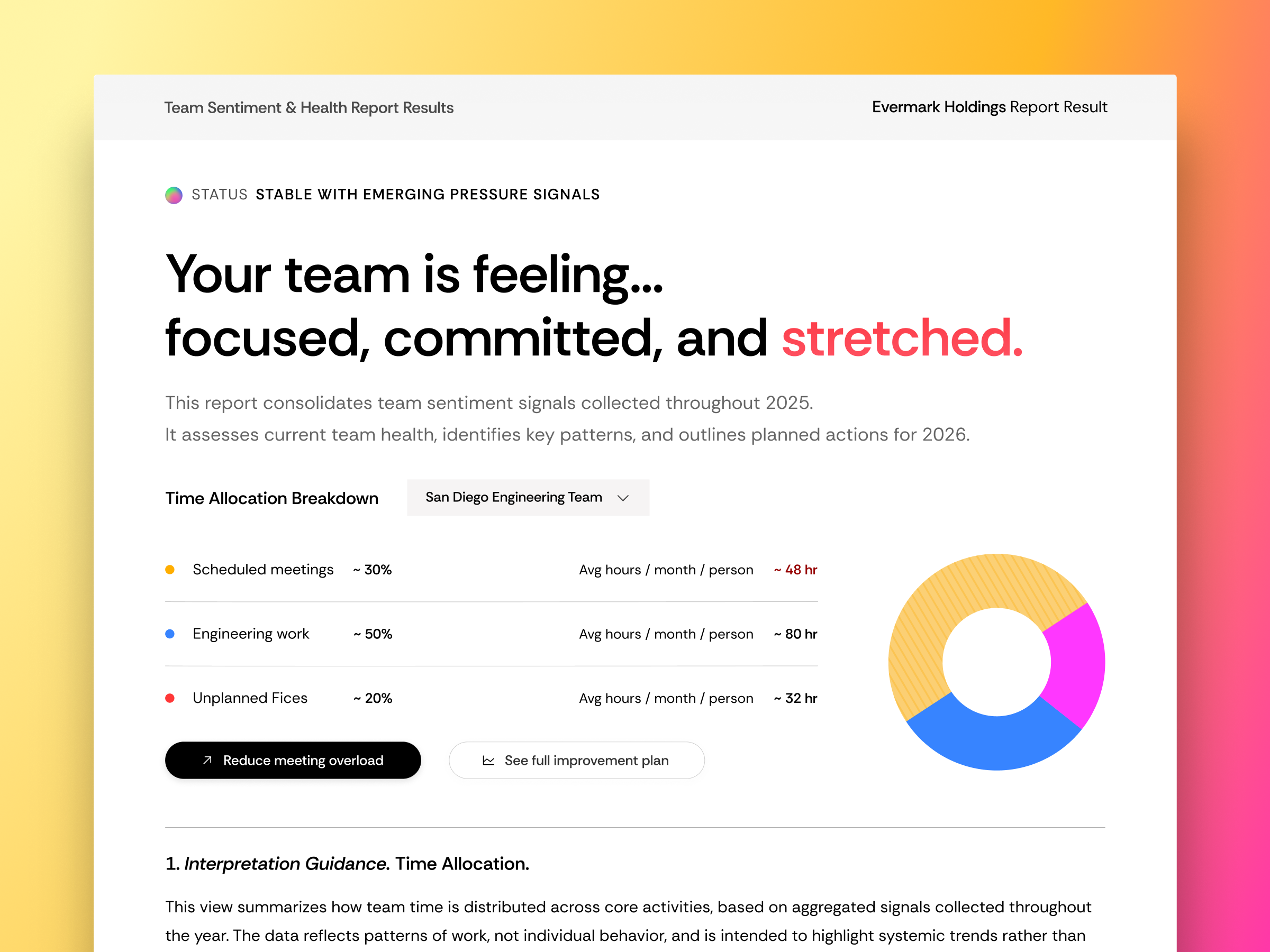The height and width of the screenshot is (952, 1270).
Task: Open See full improvement plan
Action: pyautogui.click(x=576, y=761)
